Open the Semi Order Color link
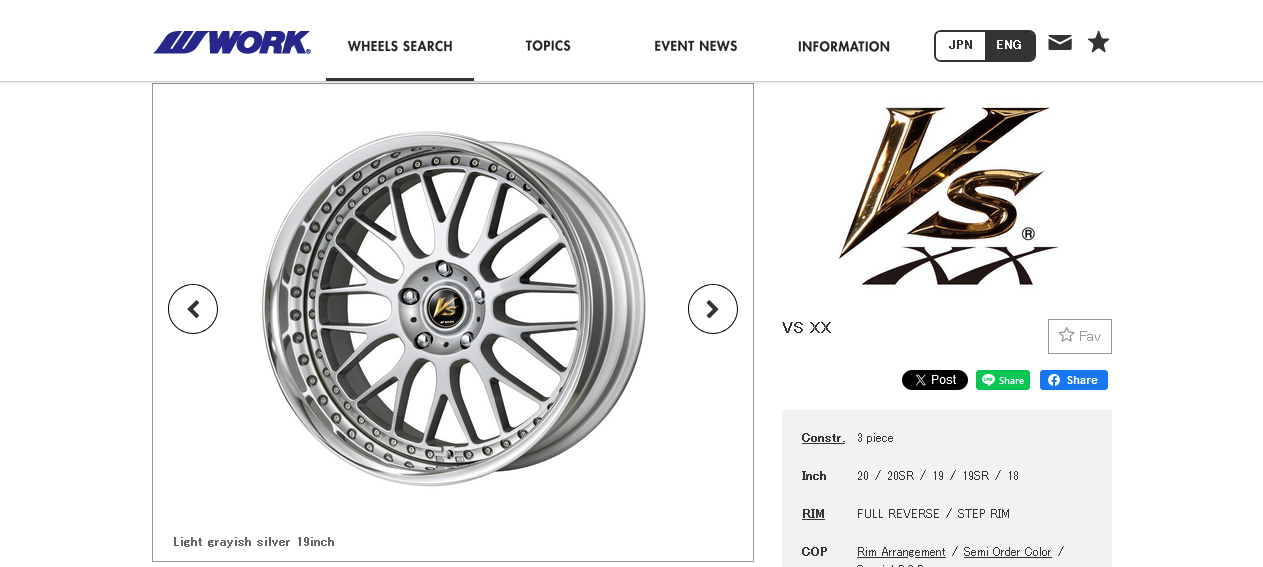Image resolution: width=1263 pixels, height=567 pixels. pyautogui.click(x=1007, y=552)
